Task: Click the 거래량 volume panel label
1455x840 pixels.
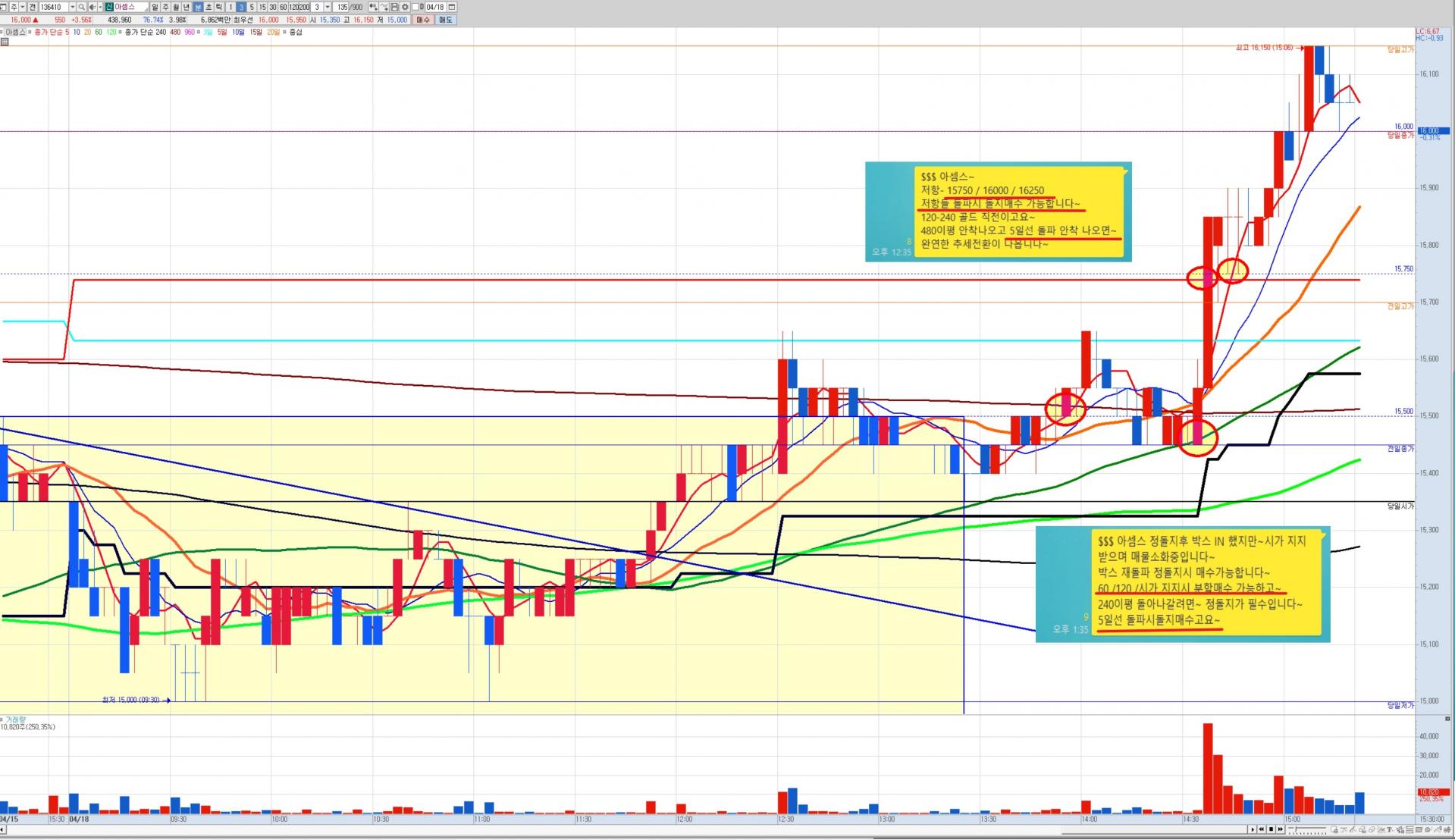Action: (15, 719)
